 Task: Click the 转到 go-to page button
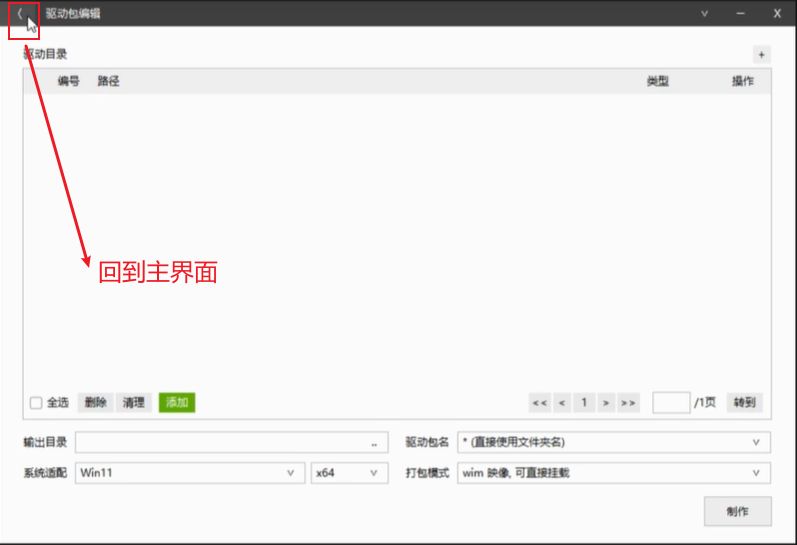pos(744,403)
